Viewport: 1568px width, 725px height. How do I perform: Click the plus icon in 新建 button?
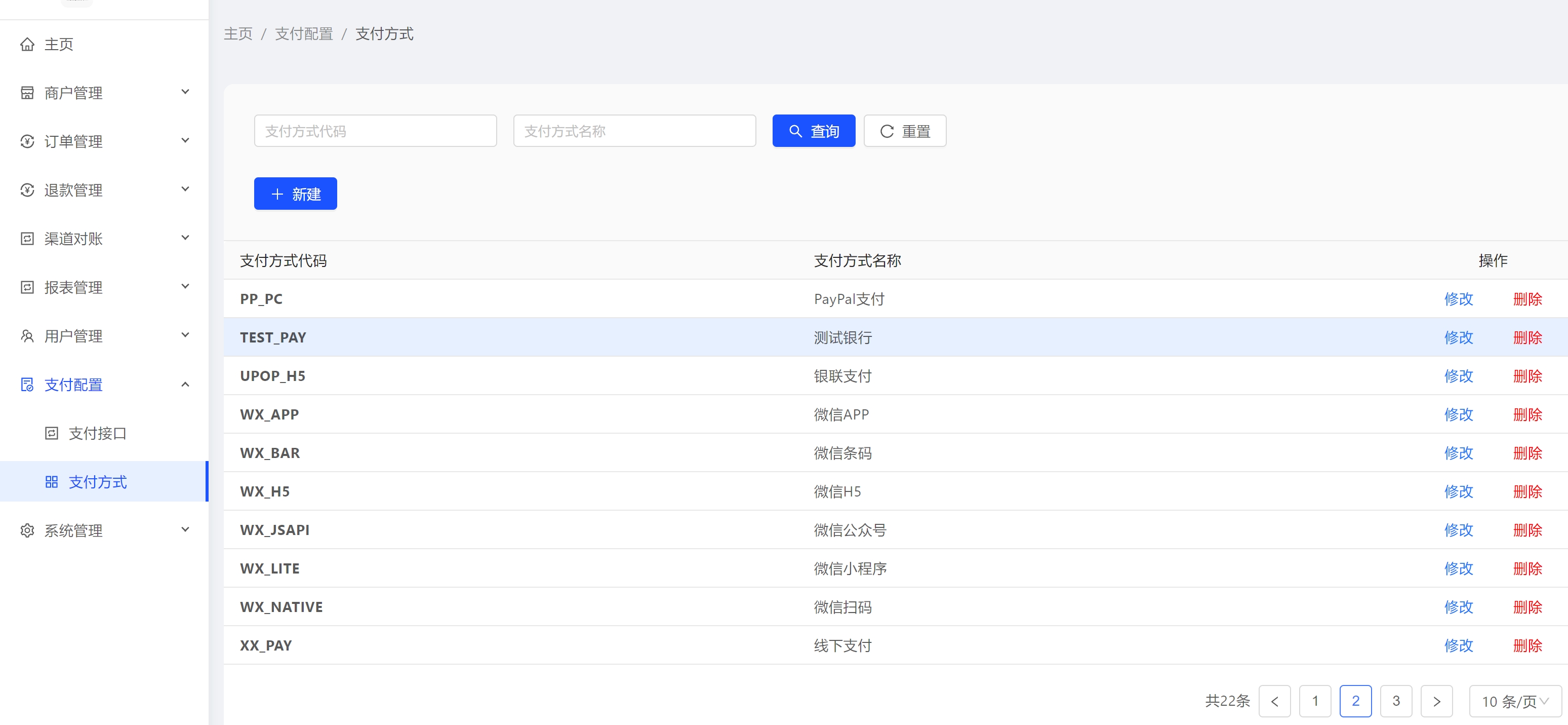(277, 194)
